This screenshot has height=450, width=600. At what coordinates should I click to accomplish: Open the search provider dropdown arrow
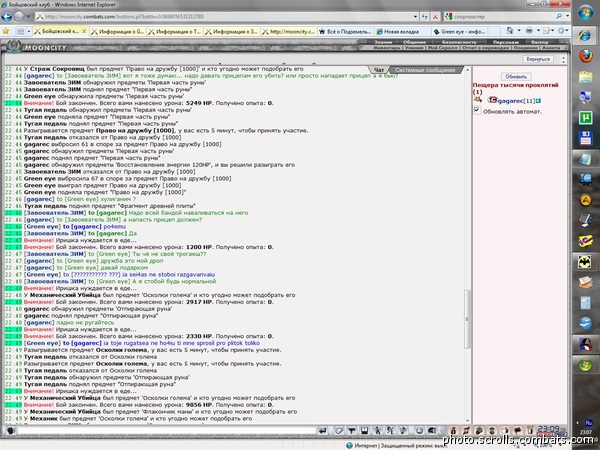pyautogui.click(x=567, y=16)
